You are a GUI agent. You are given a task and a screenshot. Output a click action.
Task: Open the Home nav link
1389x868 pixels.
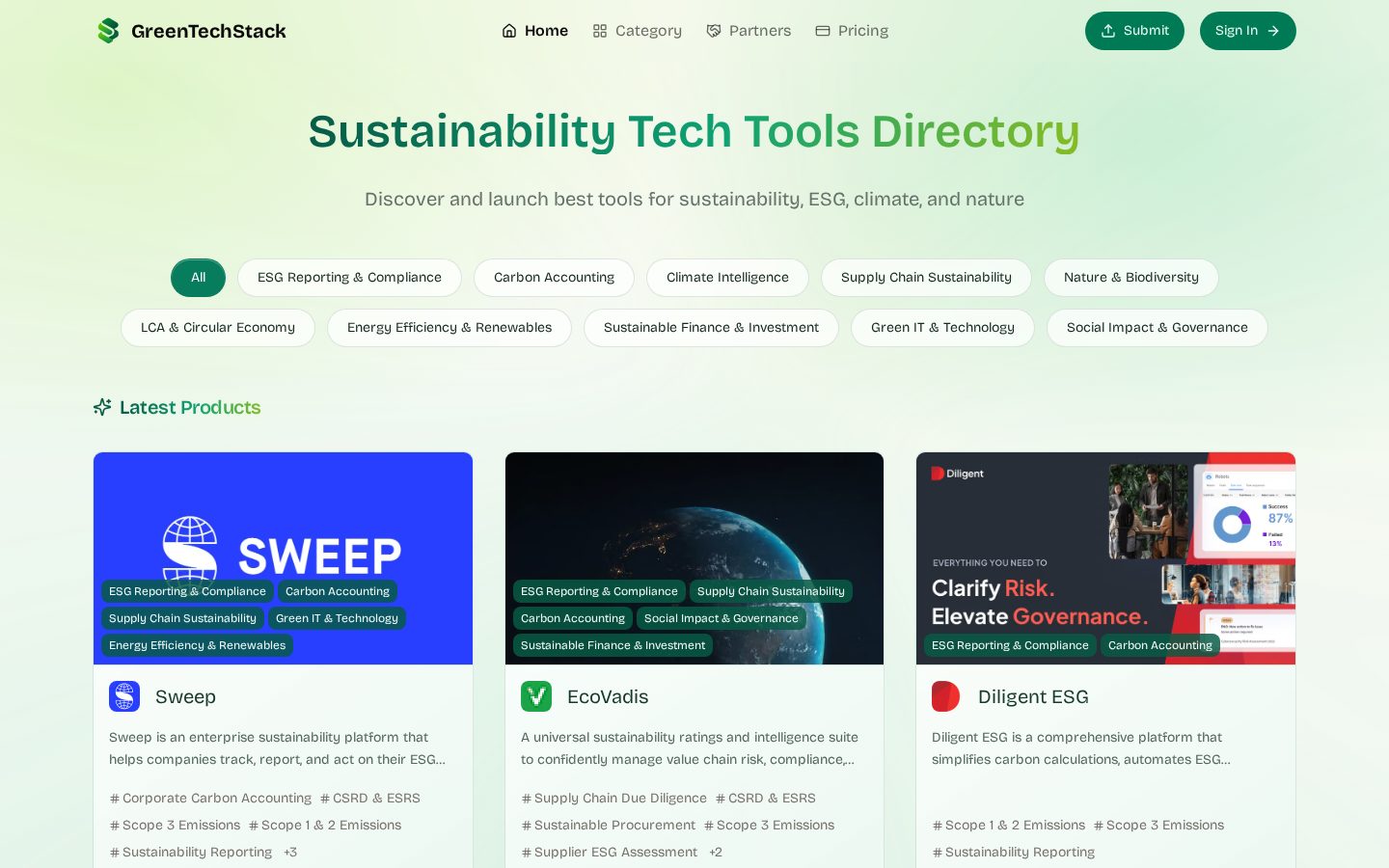click(534, 31)
